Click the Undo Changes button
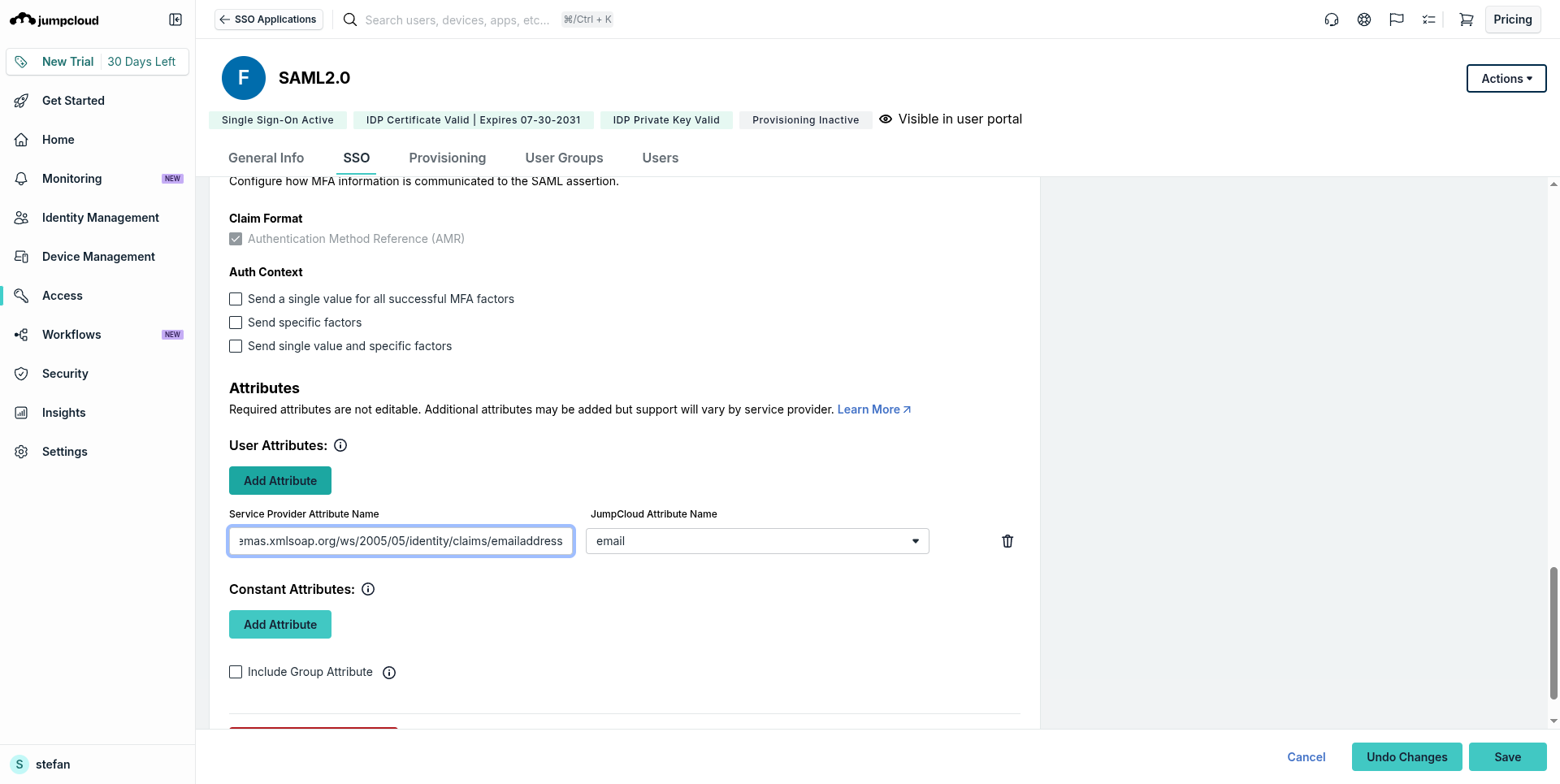The height and width of the screenshot is (784, 1560). 1407,757
